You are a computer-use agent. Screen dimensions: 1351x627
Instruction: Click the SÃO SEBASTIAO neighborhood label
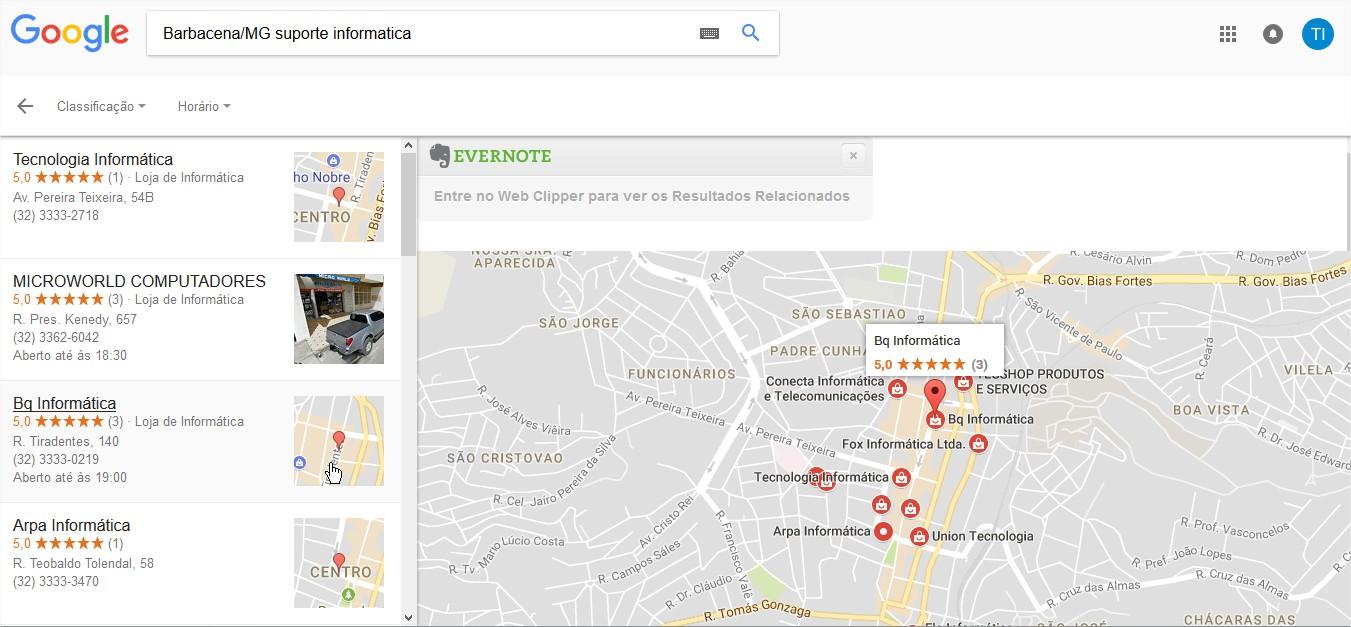tap(848, 314)
